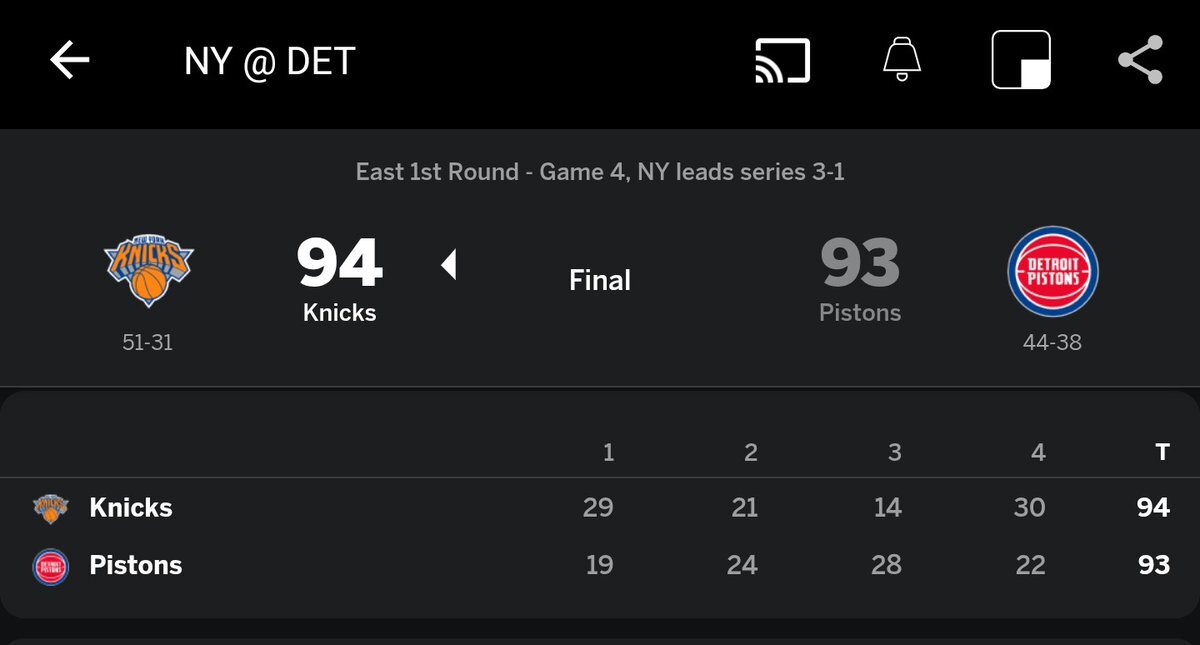Open the Pistons team name under score
This screenshot has width=1200, height=645.
click(x=860, y=313)
